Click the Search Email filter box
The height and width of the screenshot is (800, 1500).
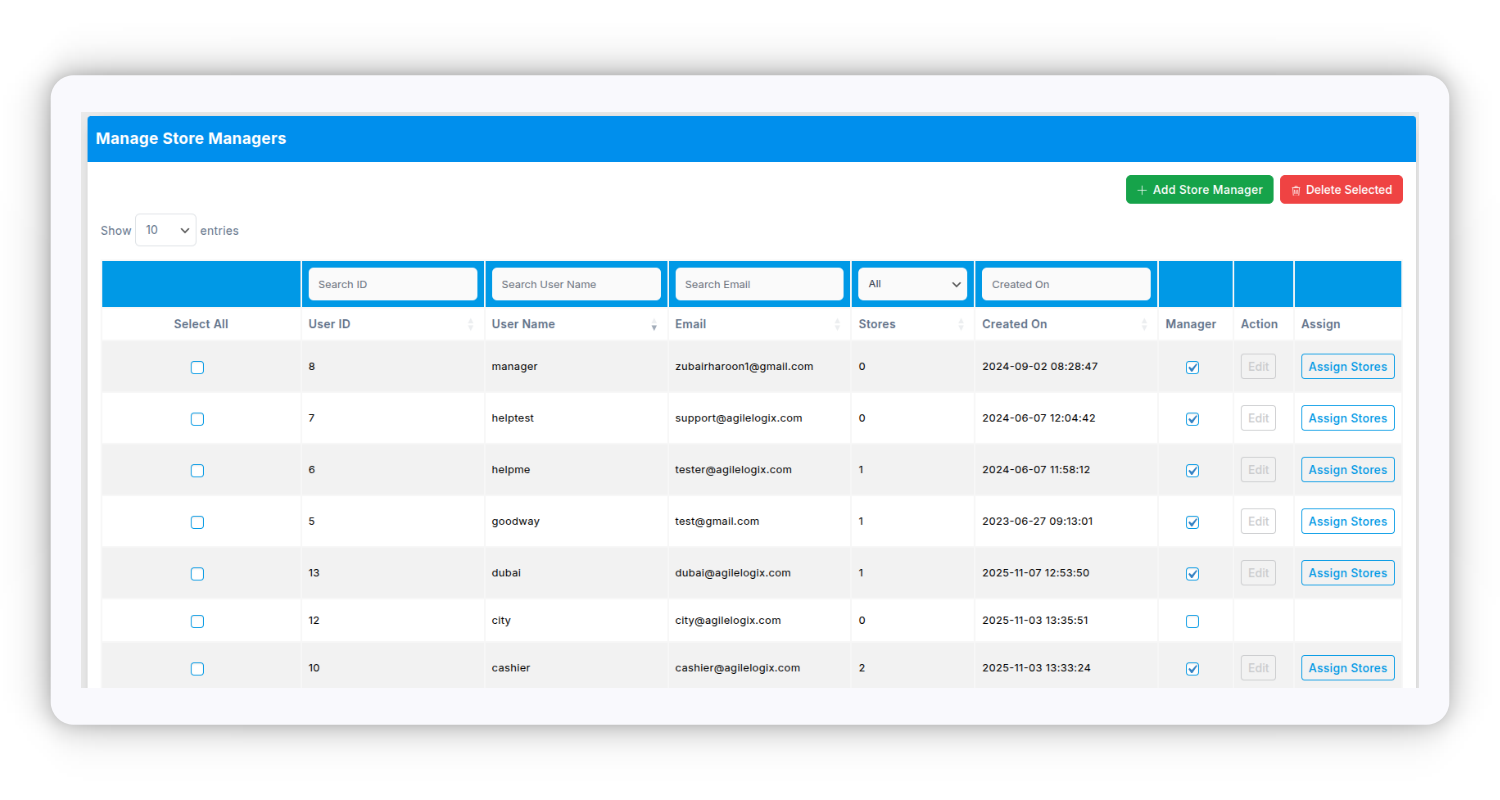pos(759,284)
